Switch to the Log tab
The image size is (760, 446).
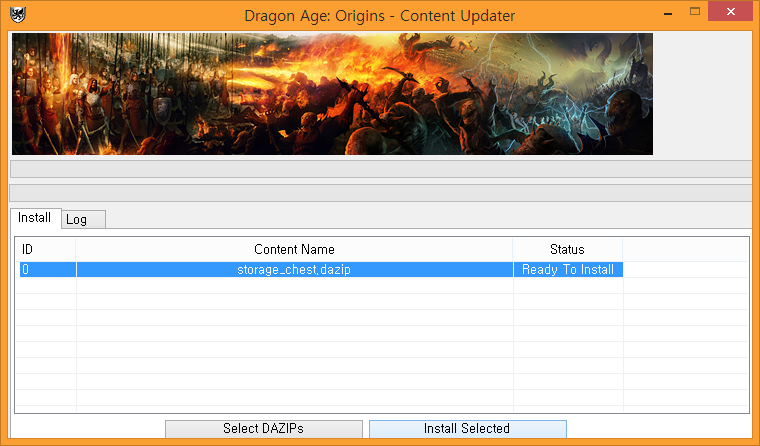(x=83, y=219)
